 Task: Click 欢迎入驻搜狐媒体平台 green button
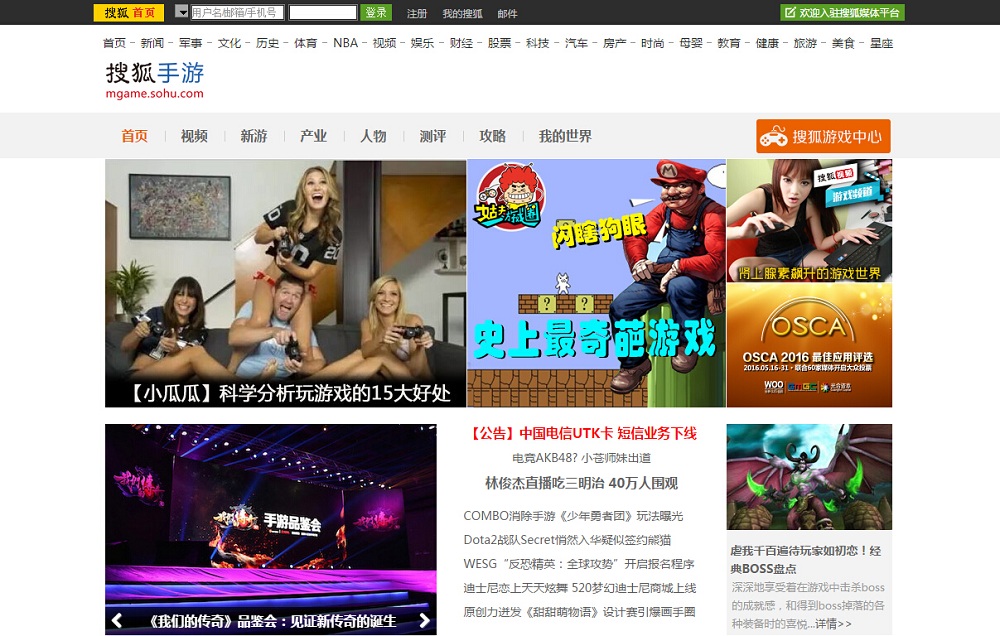click(842, 12)
